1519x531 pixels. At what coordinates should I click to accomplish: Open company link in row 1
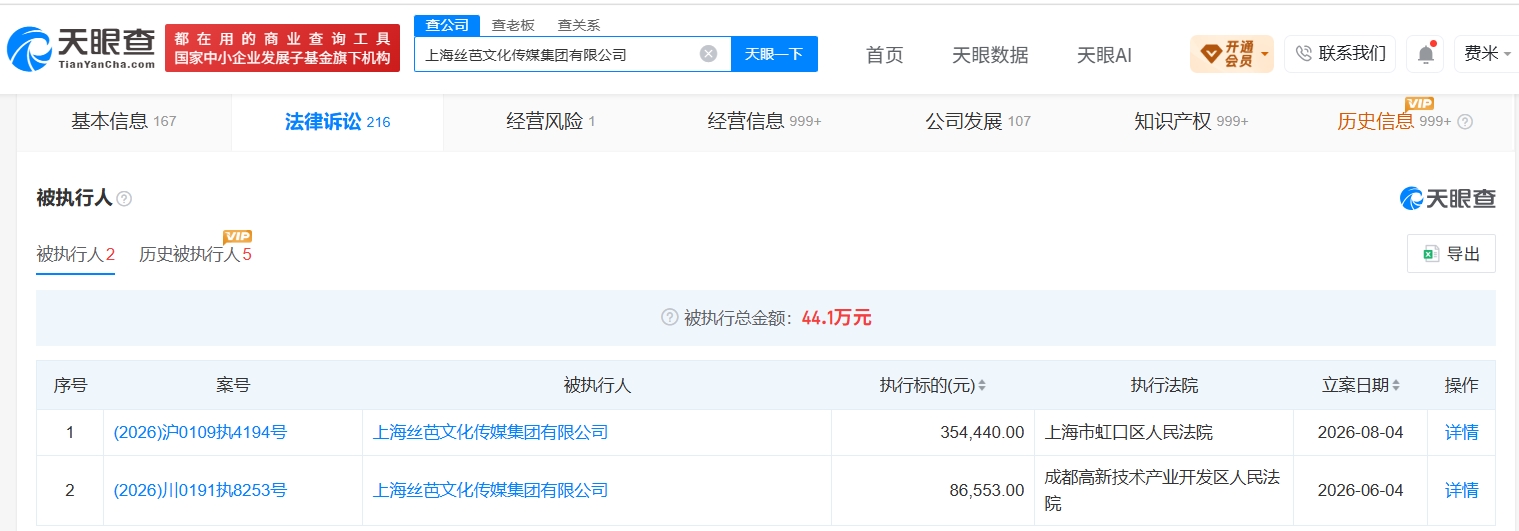tap(490, 433)
